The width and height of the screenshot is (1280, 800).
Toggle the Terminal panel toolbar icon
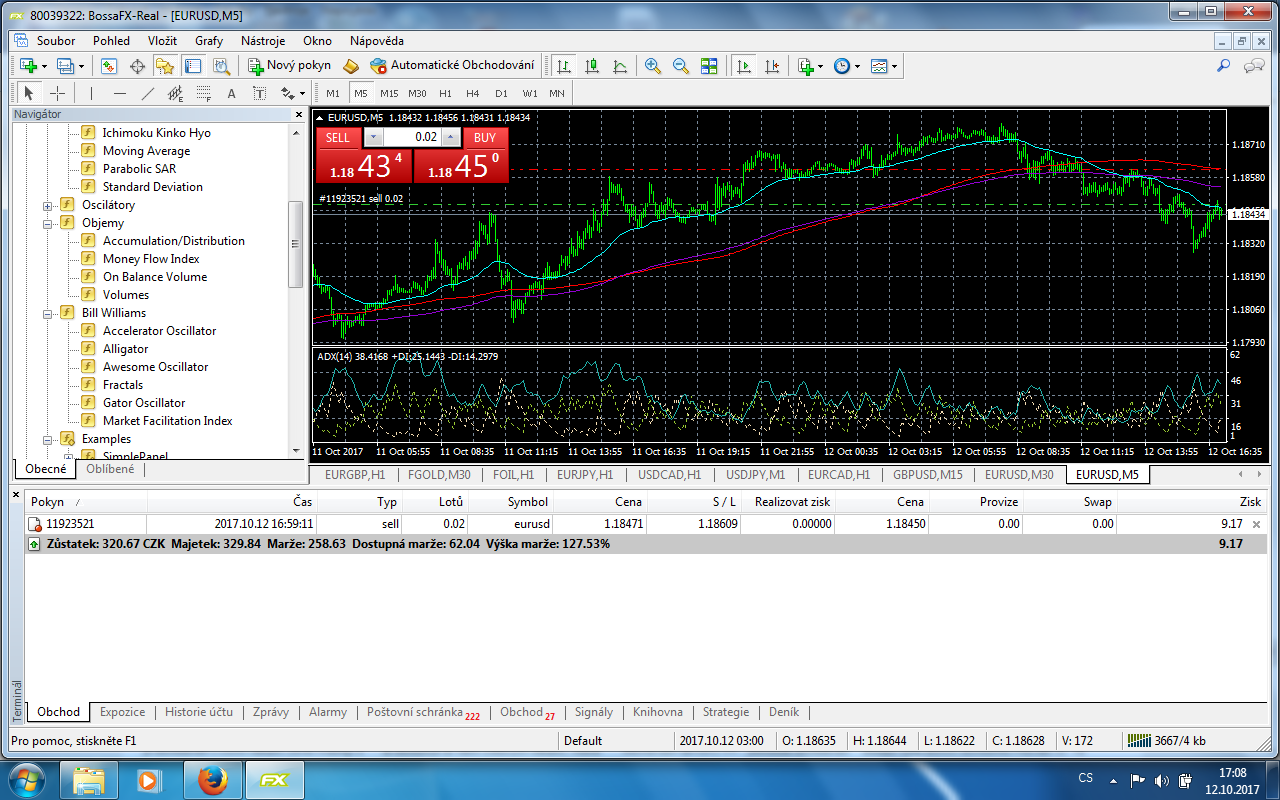(193, 66)
